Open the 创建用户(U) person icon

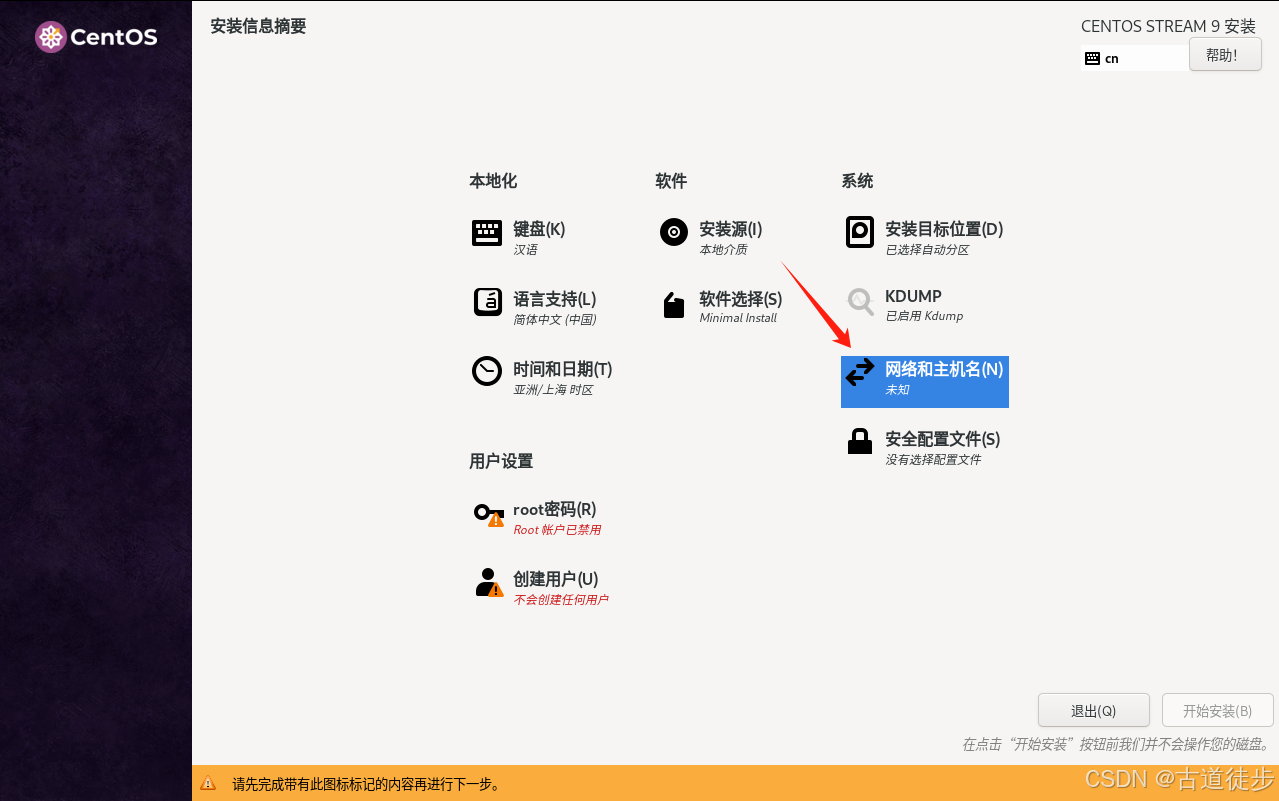pyautogui.click(x=489, y=583)
